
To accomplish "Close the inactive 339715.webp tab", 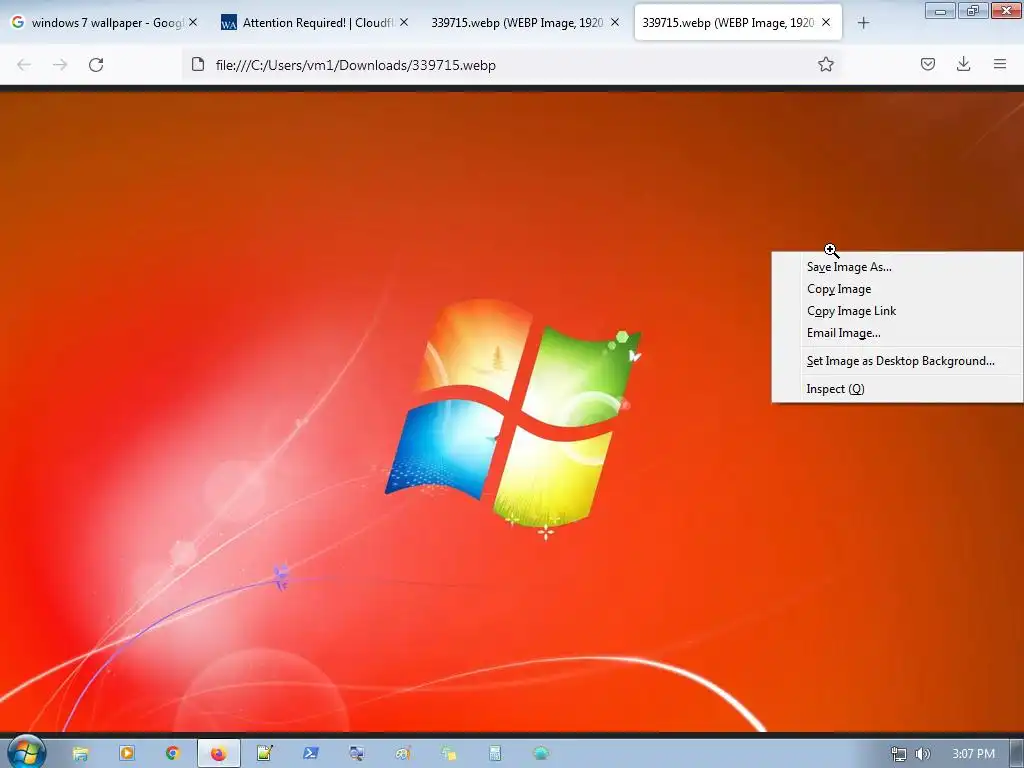I will 615,22.
